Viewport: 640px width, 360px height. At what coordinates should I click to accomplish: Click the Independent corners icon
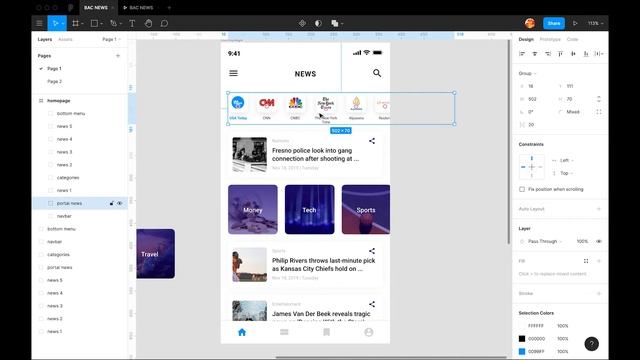tap(599, 112)
